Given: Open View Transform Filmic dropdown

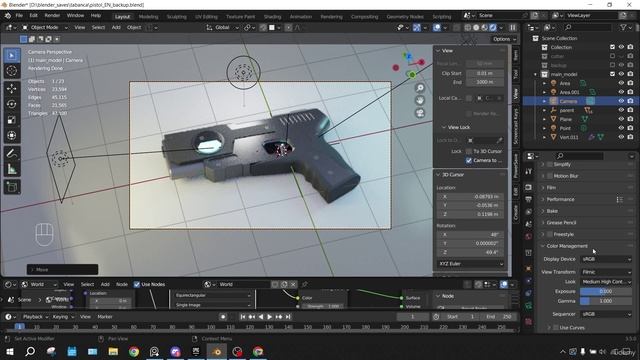Looking at the screenshot, I should click(x=606, y=272).
